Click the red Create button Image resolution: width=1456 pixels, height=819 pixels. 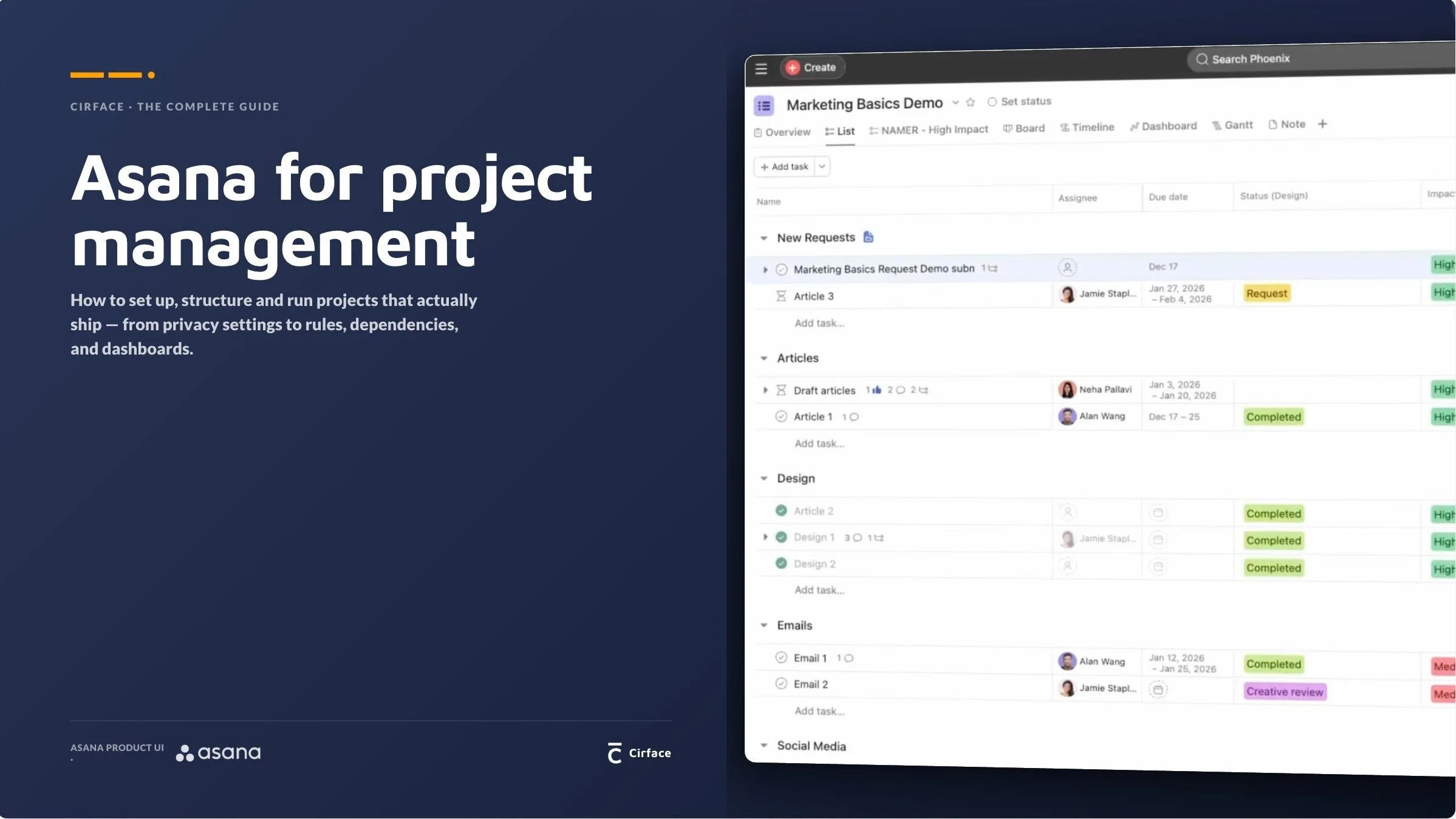[x=812, y=67]
